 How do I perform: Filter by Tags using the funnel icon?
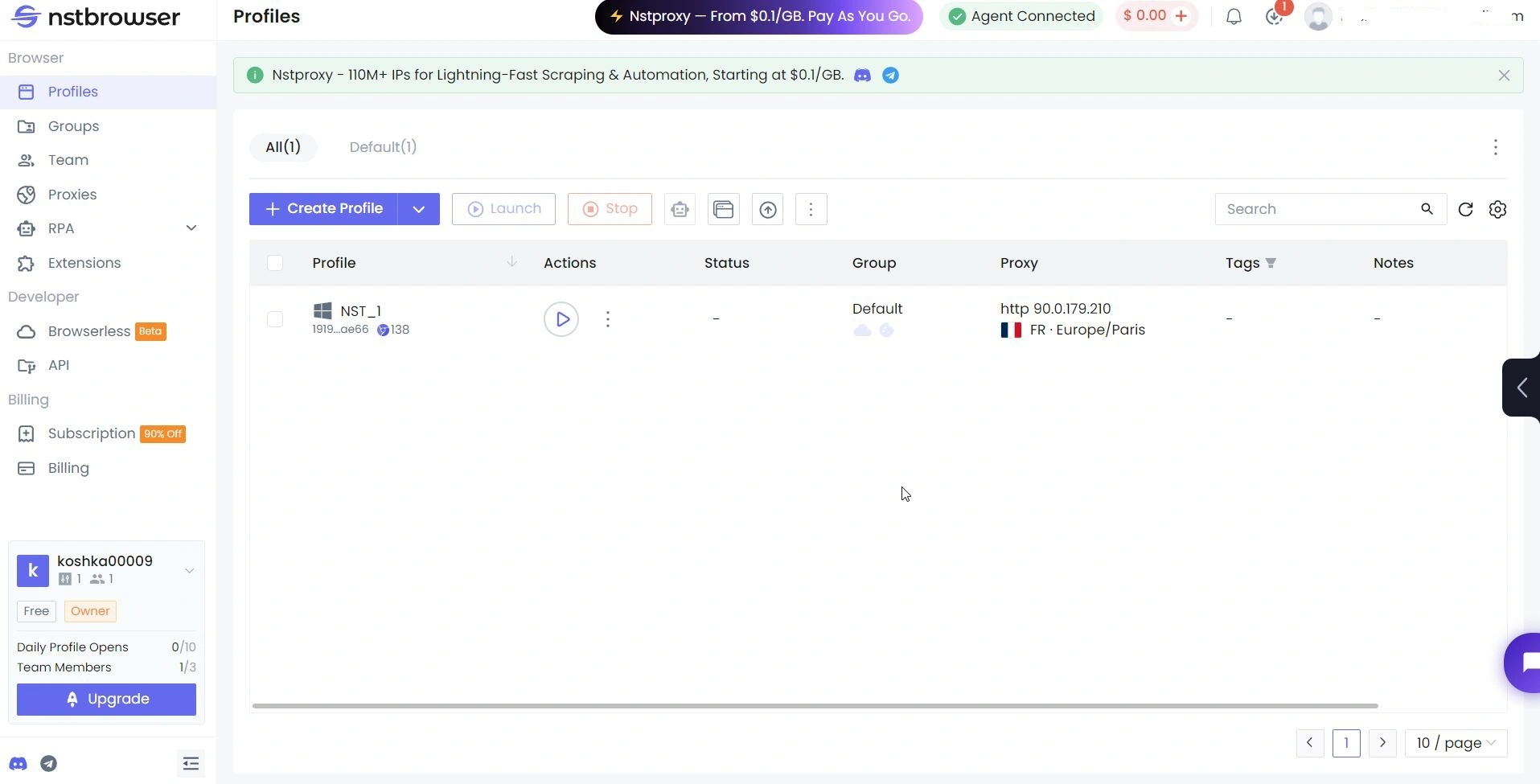(x=1271, y=263)
